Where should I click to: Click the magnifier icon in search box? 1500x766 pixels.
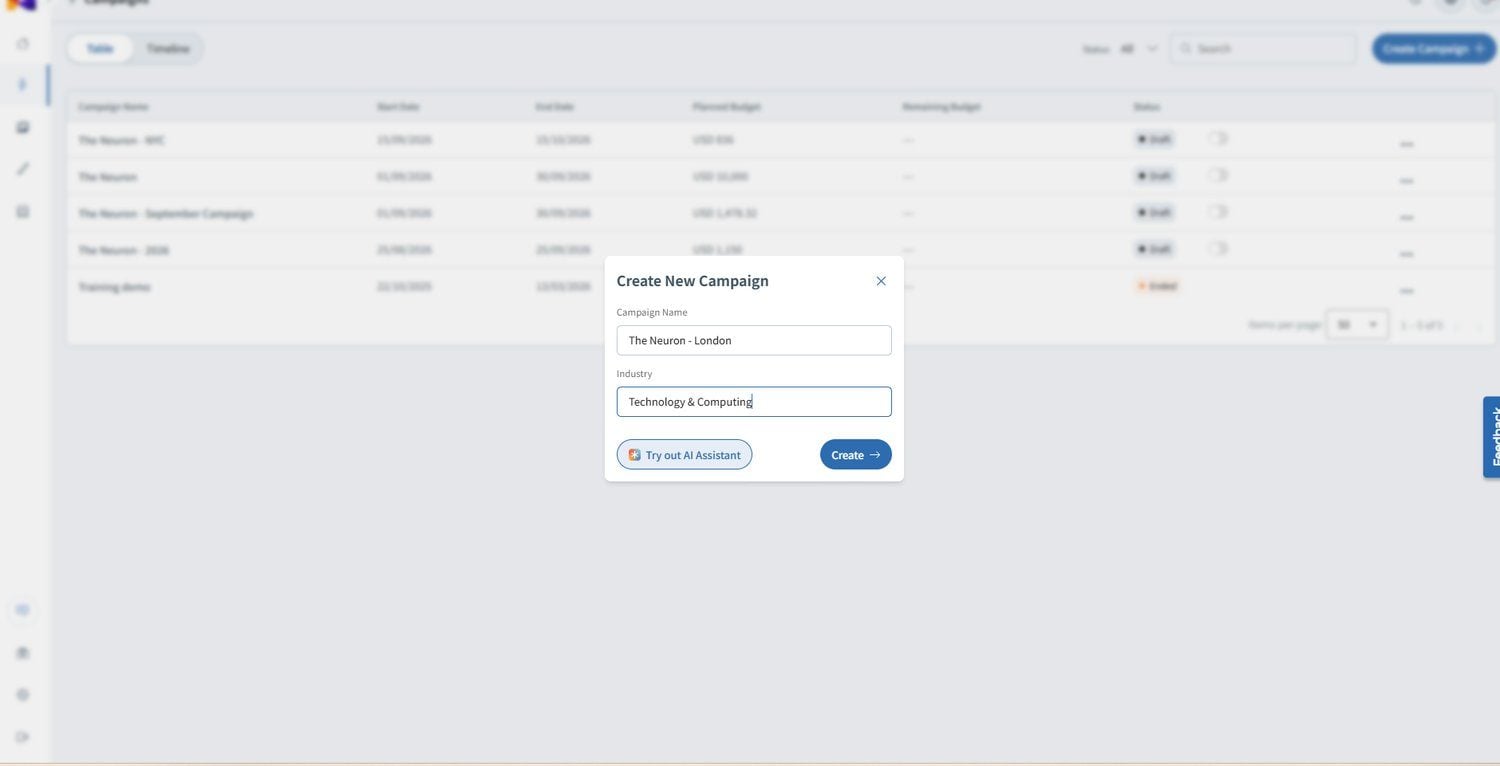pyautogui.click(x=1186, y=48)
